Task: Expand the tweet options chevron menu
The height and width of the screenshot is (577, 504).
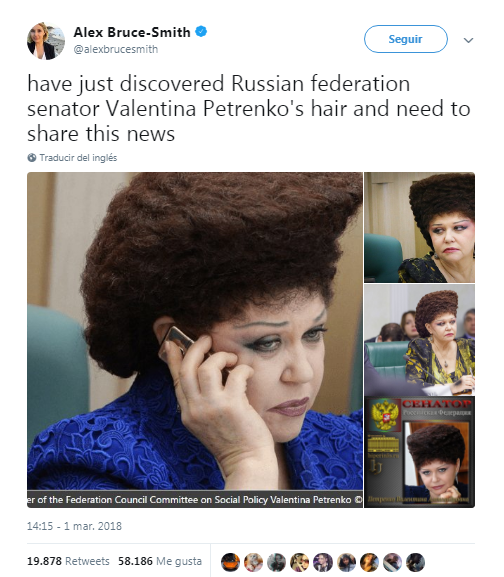Action: 468,40
